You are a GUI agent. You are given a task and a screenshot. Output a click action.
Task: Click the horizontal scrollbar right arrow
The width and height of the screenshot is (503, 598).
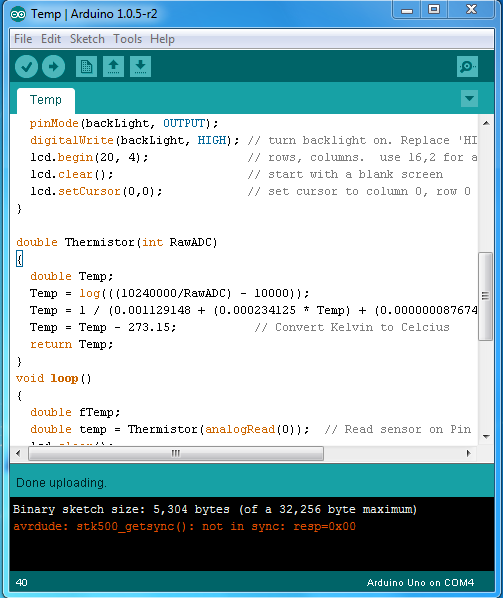point(469,453)
